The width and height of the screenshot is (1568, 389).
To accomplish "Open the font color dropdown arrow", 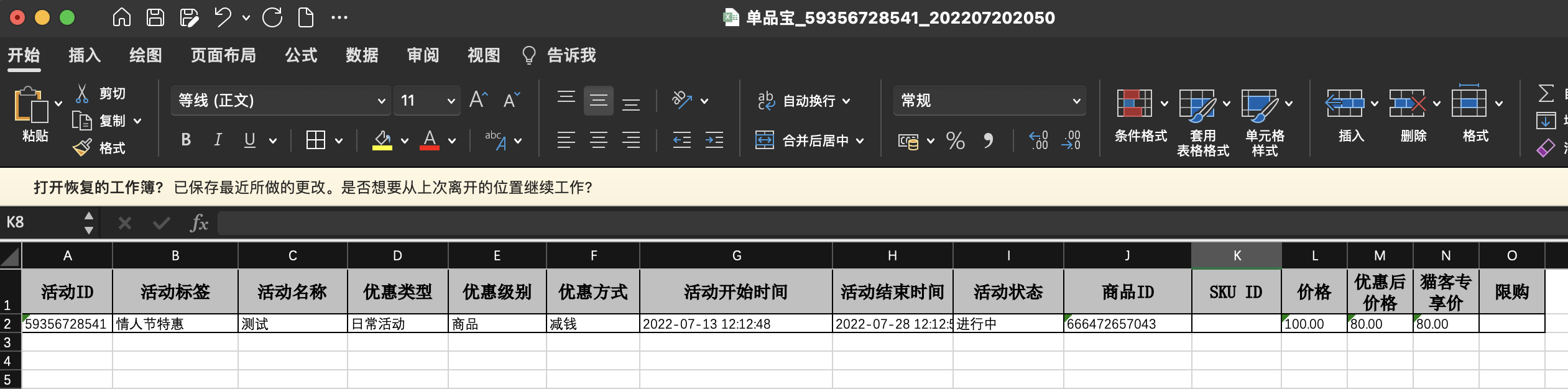I will 452,141.
